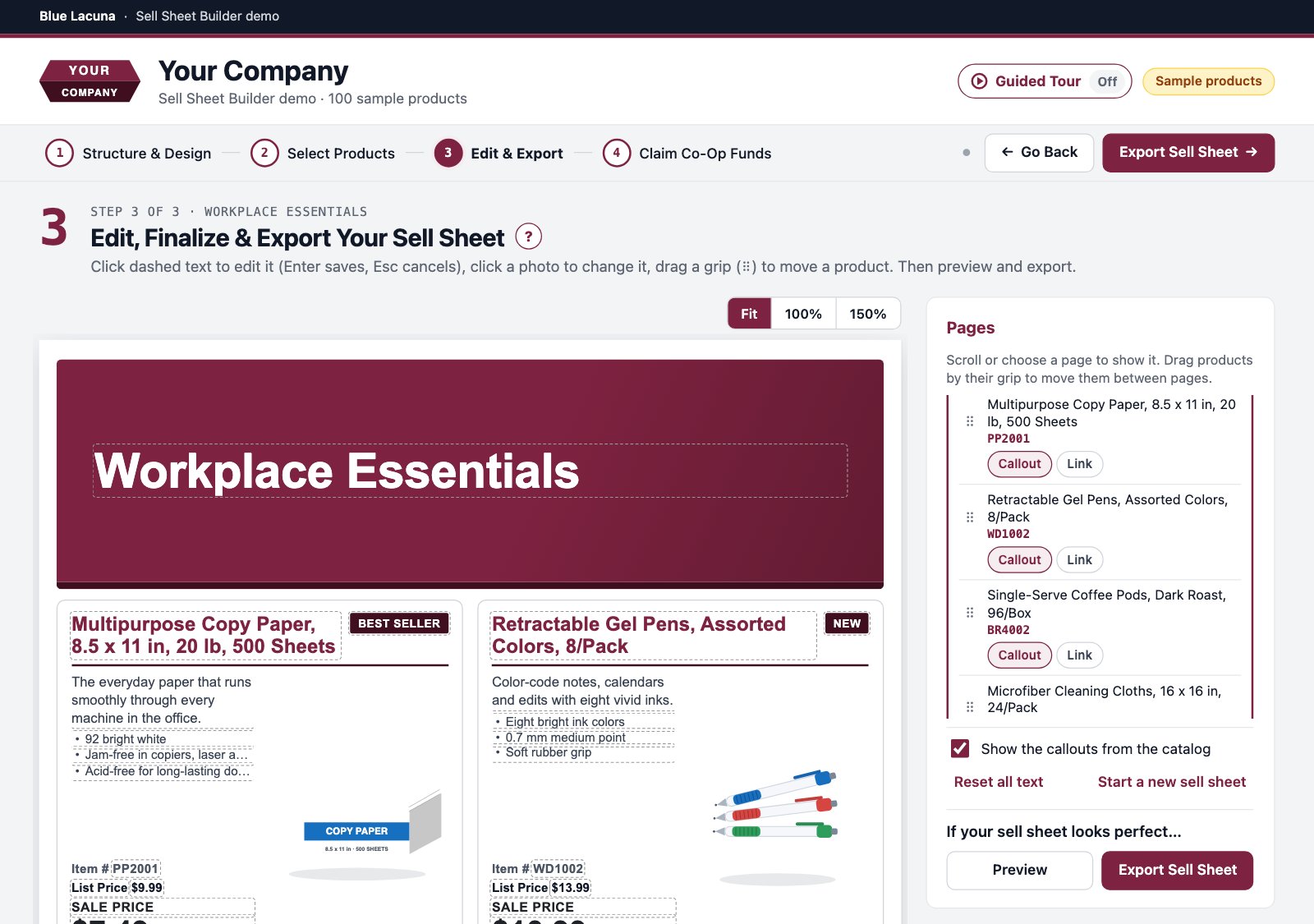Open the Edit & Export step
Viewport: 1314px width, 924px height.
click(x=498, y=154)
